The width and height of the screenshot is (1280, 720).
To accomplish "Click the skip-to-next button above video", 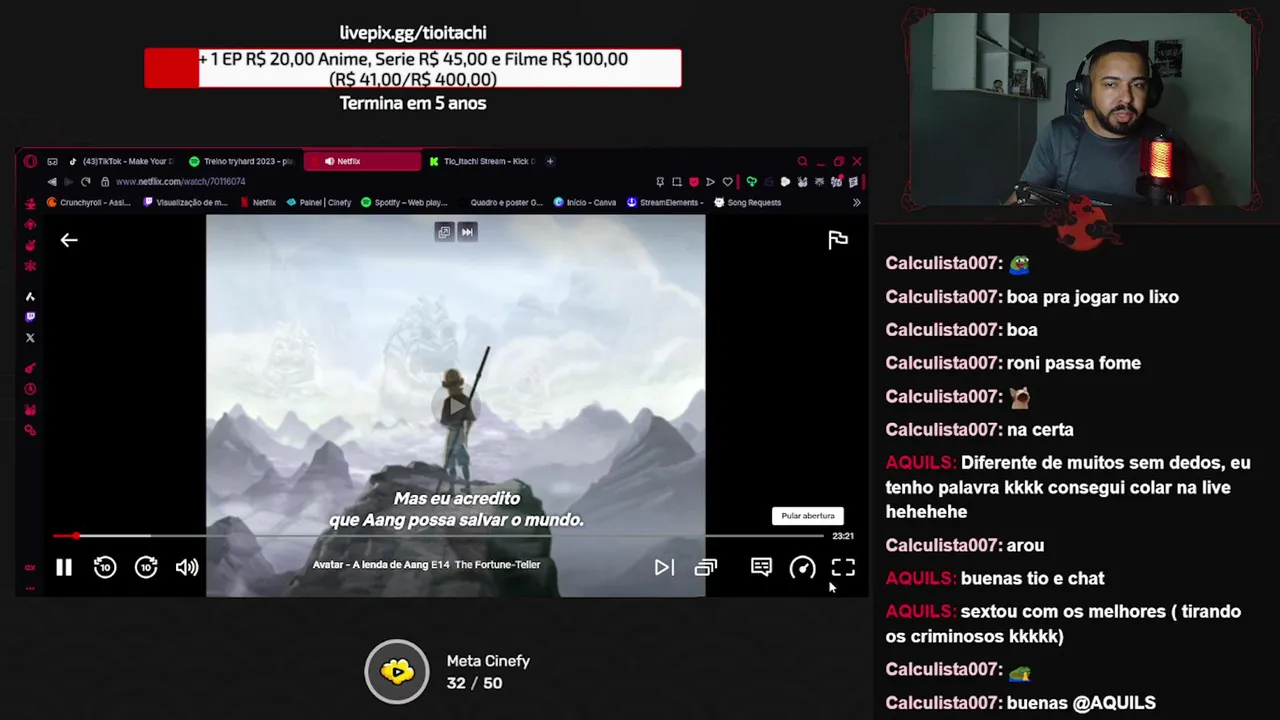I will pos(467,232).
